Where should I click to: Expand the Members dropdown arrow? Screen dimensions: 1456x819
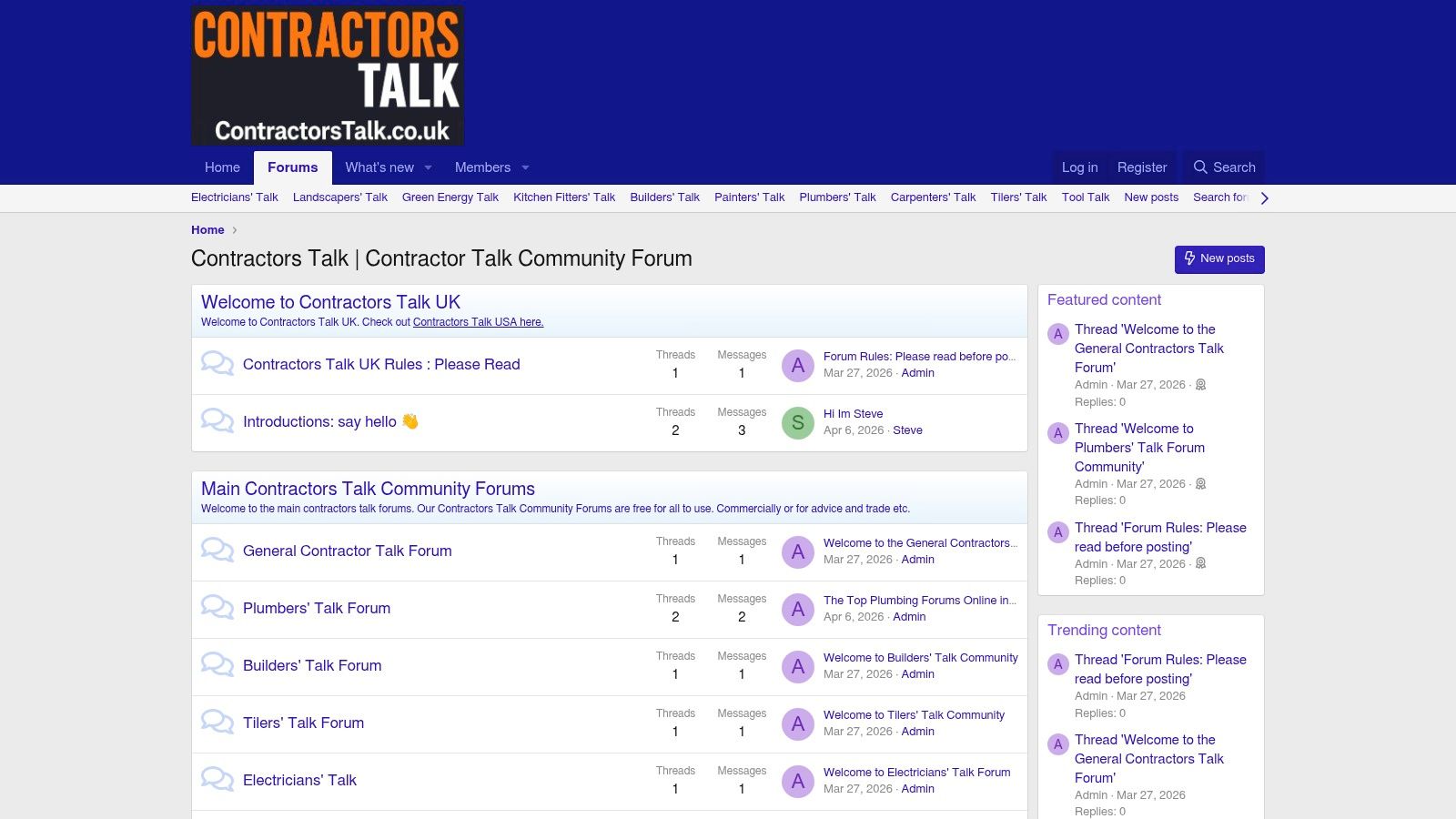click(525, 167)
